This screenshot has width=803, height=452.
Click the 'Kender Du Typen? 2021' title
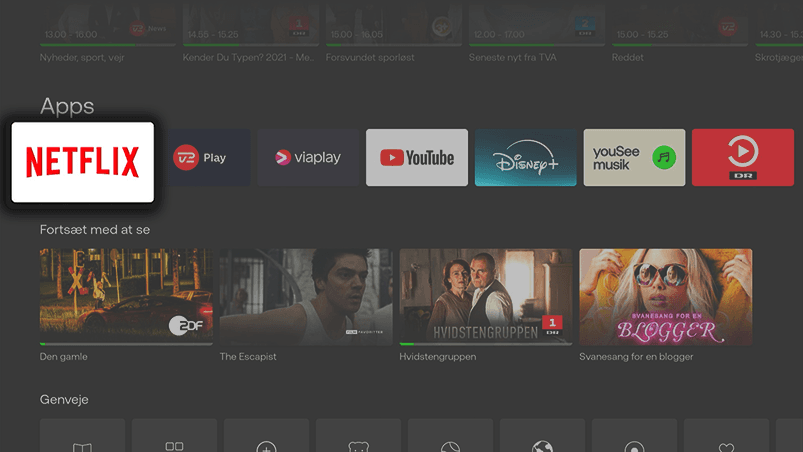click(x=249, y=57)
